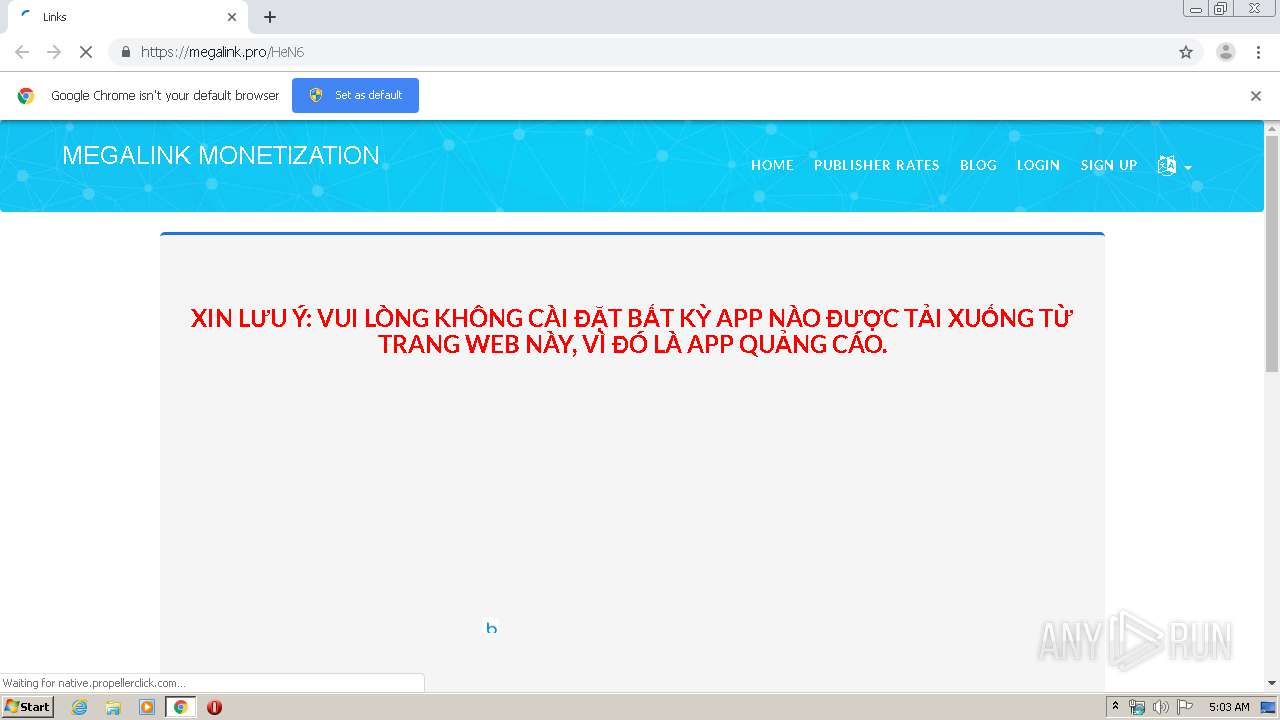Open Action Center flag icon
The image size is (1280, 720).
point(1184,707)
